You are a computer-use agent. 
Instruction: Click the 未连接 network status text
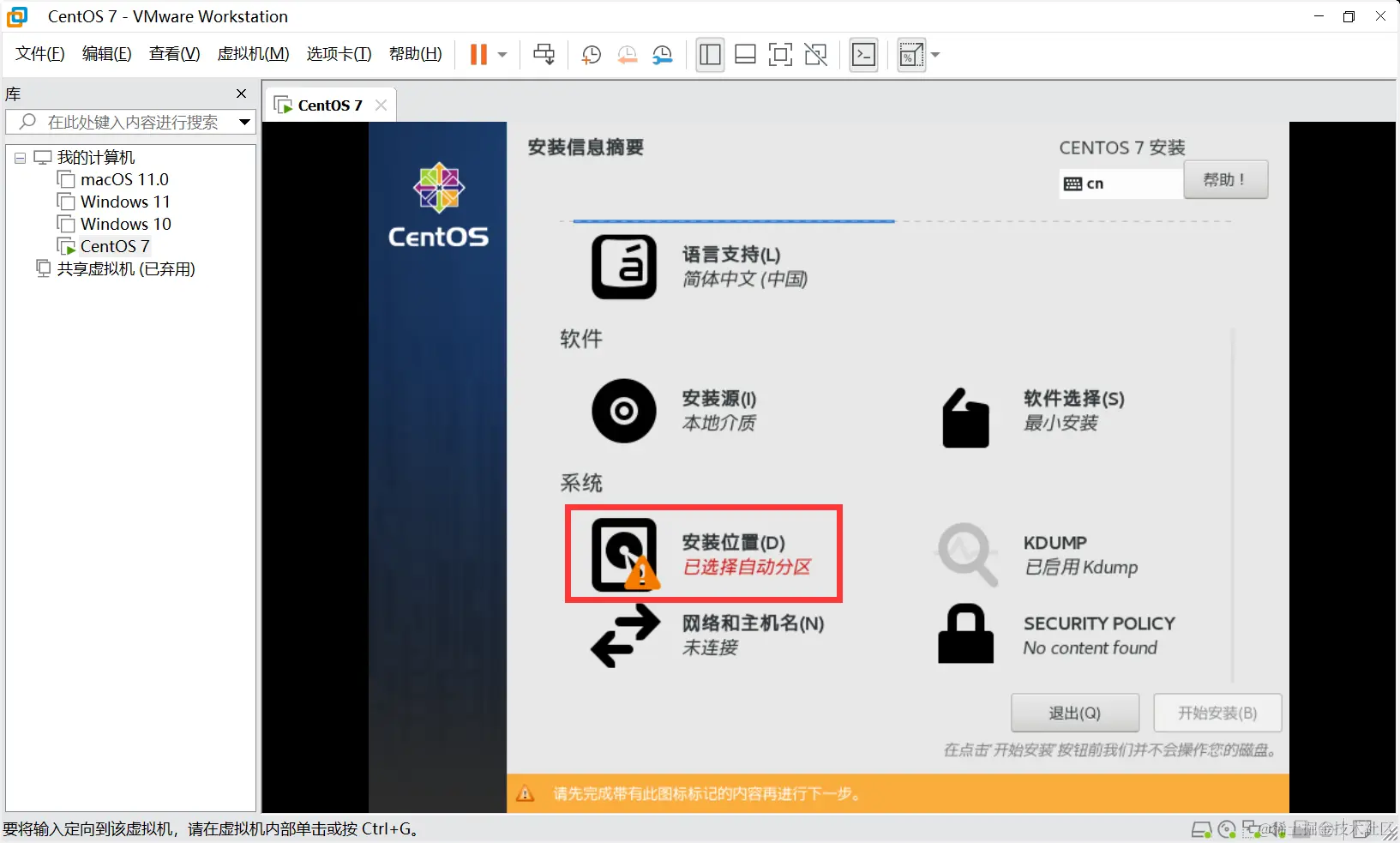tap(710, 647)
